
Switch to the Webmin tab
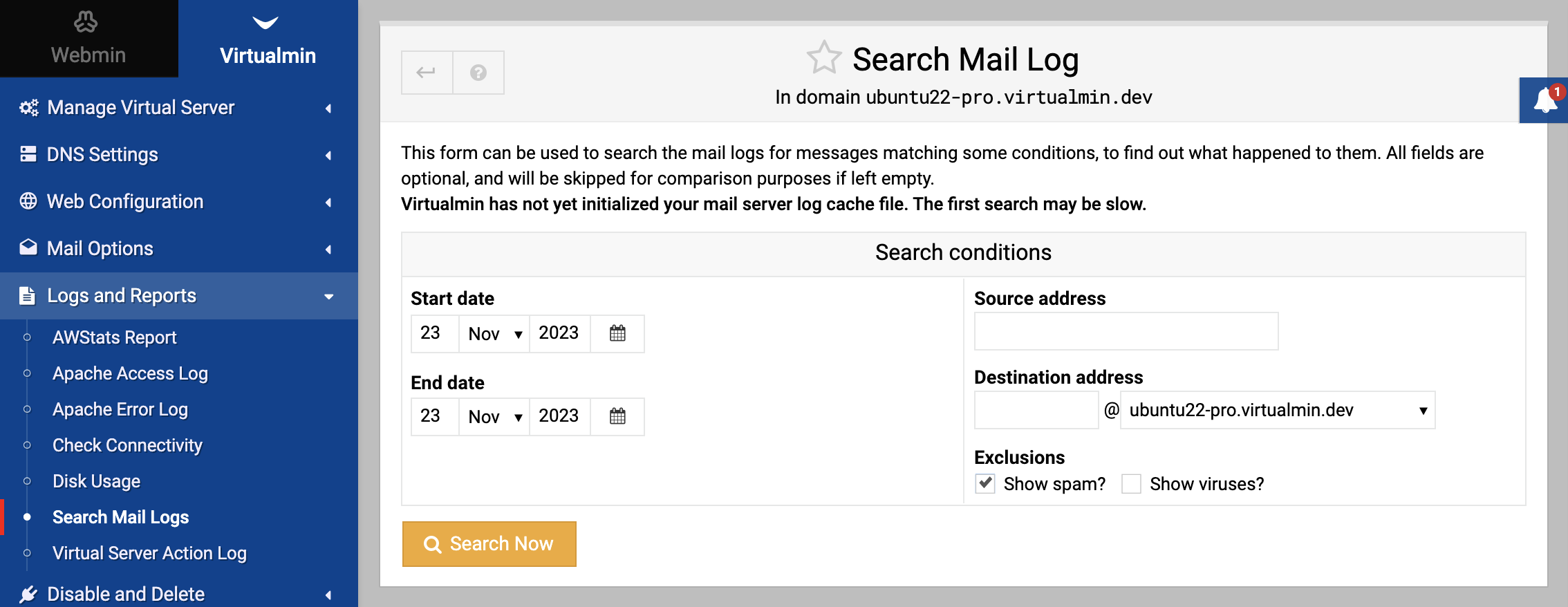89,39
